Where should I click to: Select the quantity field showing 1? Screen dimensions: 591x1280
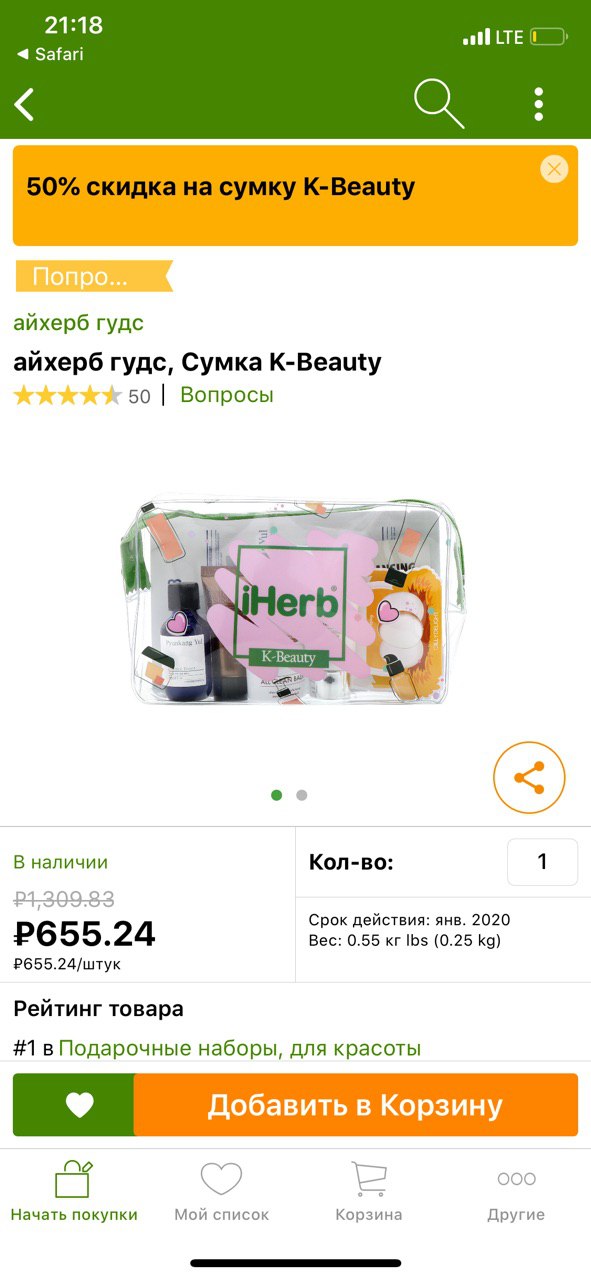tap(542, 862)
